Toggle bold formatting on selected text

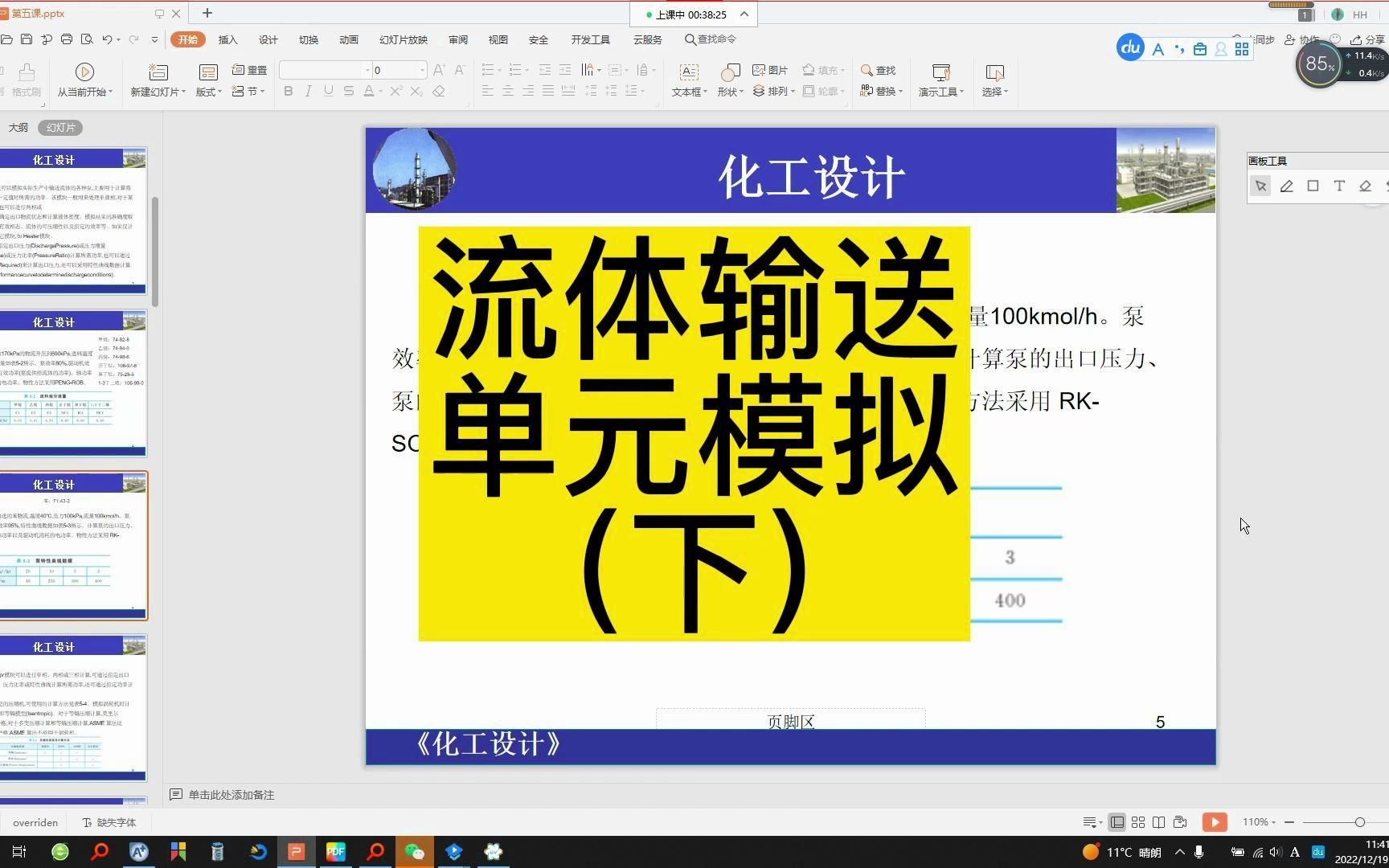288,91
